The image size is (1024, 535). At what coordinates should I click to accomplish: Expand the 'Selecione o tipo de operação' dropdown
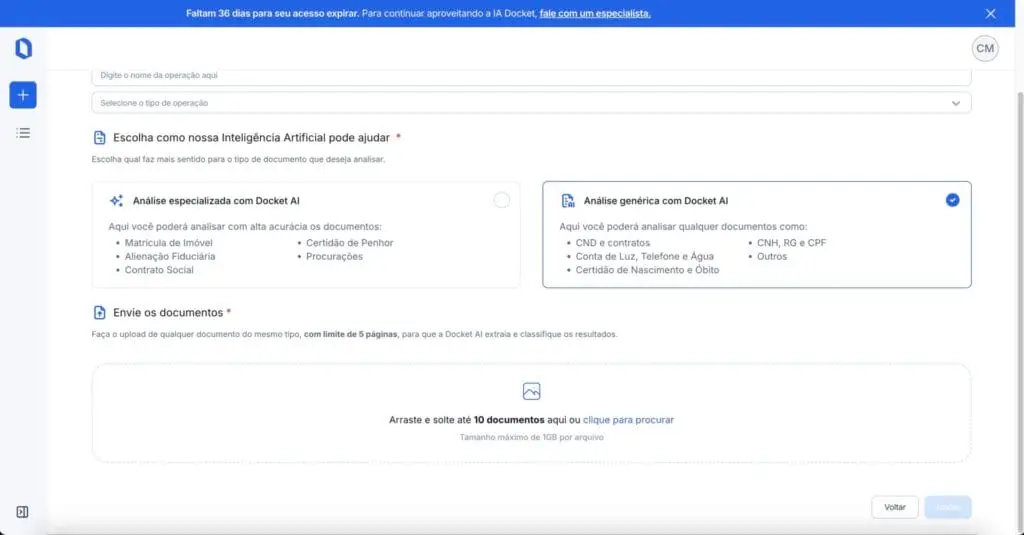tap(532, 103)
